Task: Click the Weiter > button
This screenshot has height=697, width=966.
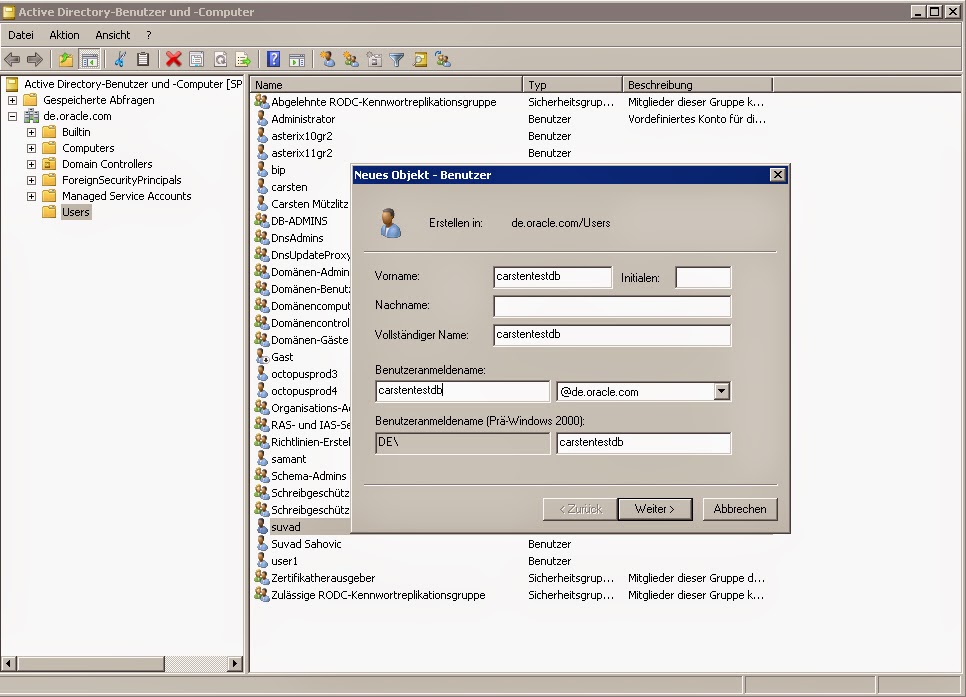Action: click(655, 509)
